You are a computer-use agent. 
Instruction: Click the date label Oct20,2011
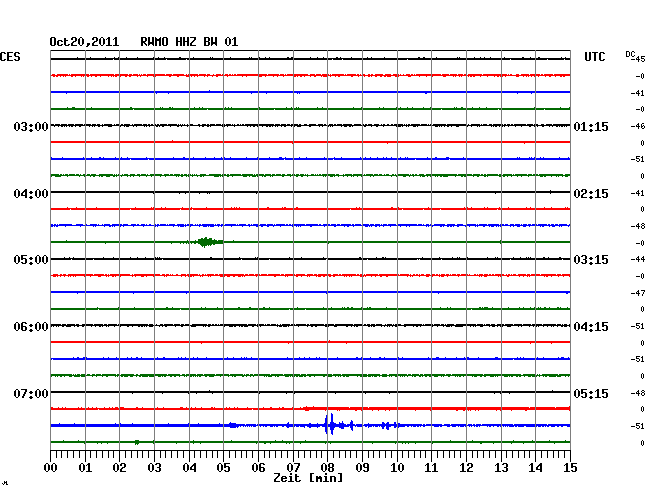click(x=84, y=42)
